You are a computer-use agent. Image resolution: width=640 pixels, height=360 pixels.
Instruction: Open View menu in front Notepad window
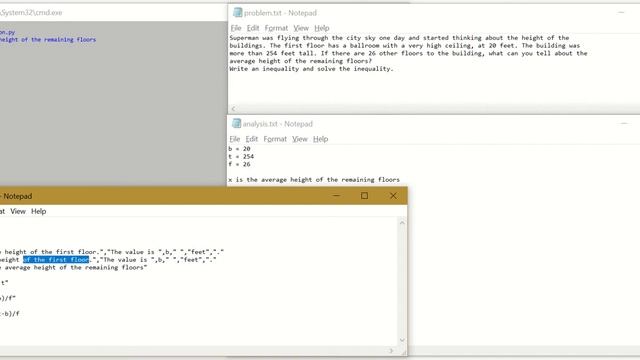(x=18, y=211)
